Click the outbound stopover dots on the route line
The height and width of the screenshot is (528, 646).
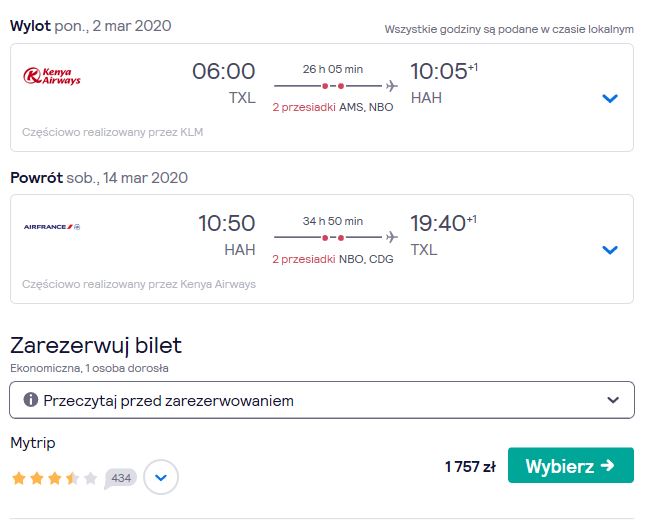coord(333,86)
